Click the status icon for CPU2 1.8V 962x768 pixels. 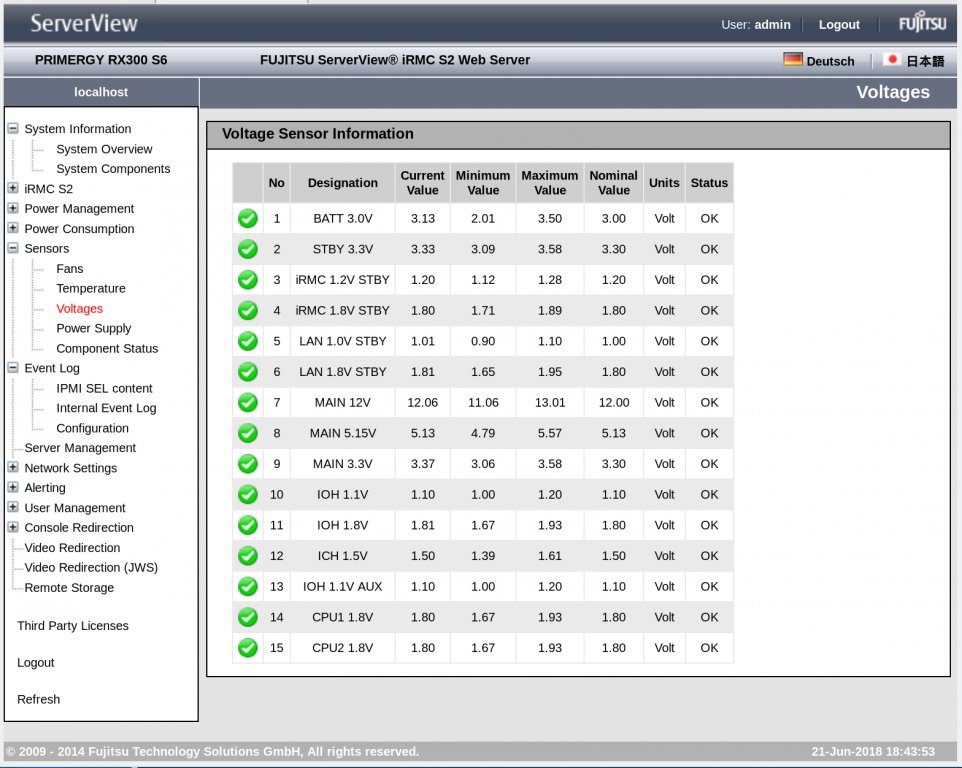click(x=248, y=648)
